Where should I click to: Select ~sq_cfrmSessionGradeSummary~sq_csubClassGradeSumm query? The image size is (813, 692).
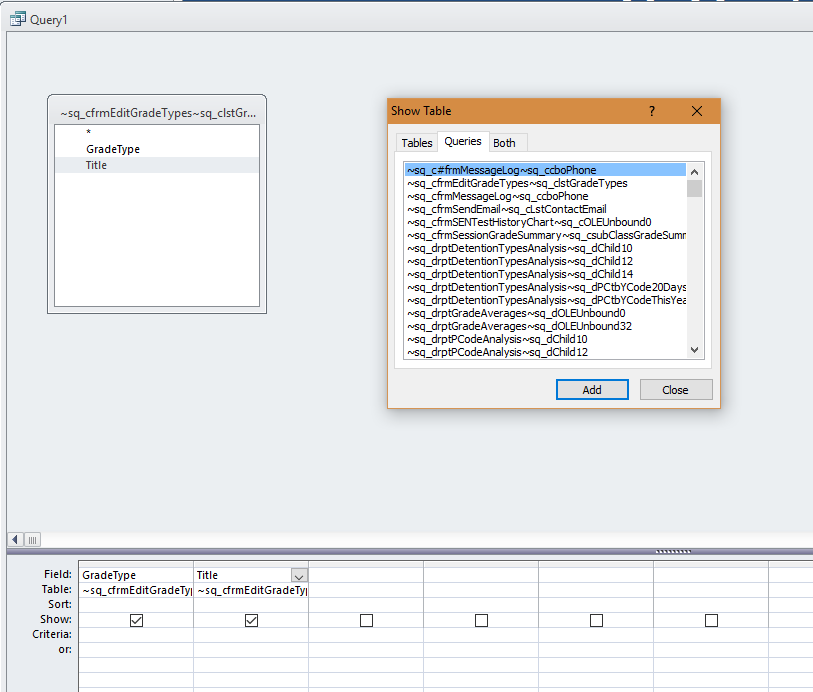point(545,235)
